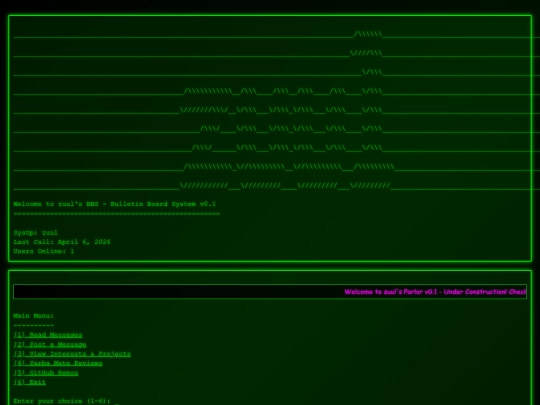Go to [4] Yerba Mate Reviews
The width and height of the screenshot is (540, 405).
58,363
